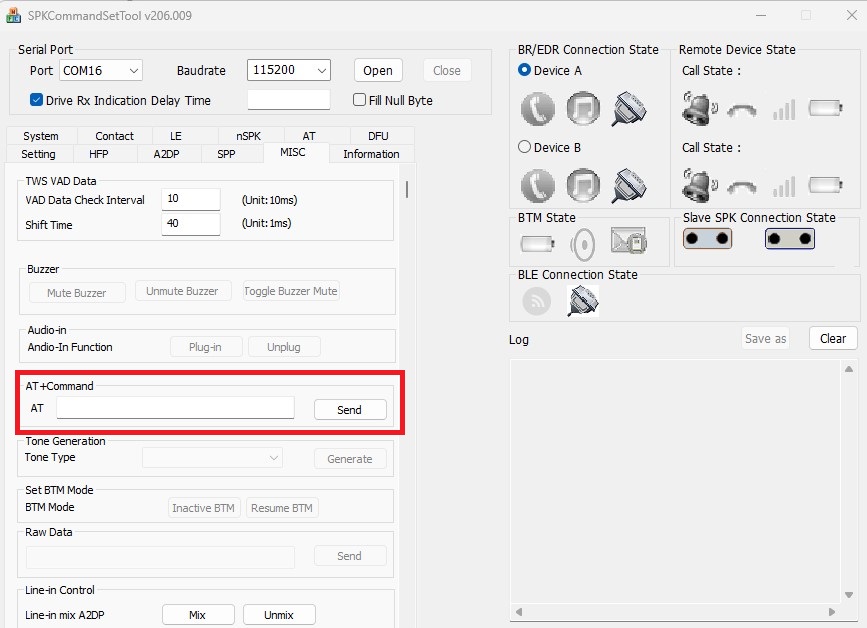Toggle Drive Rx Indication Delay Time checkbox
Image resolution: width=867 pixels, height=628 pixels.
coord(36,100)
